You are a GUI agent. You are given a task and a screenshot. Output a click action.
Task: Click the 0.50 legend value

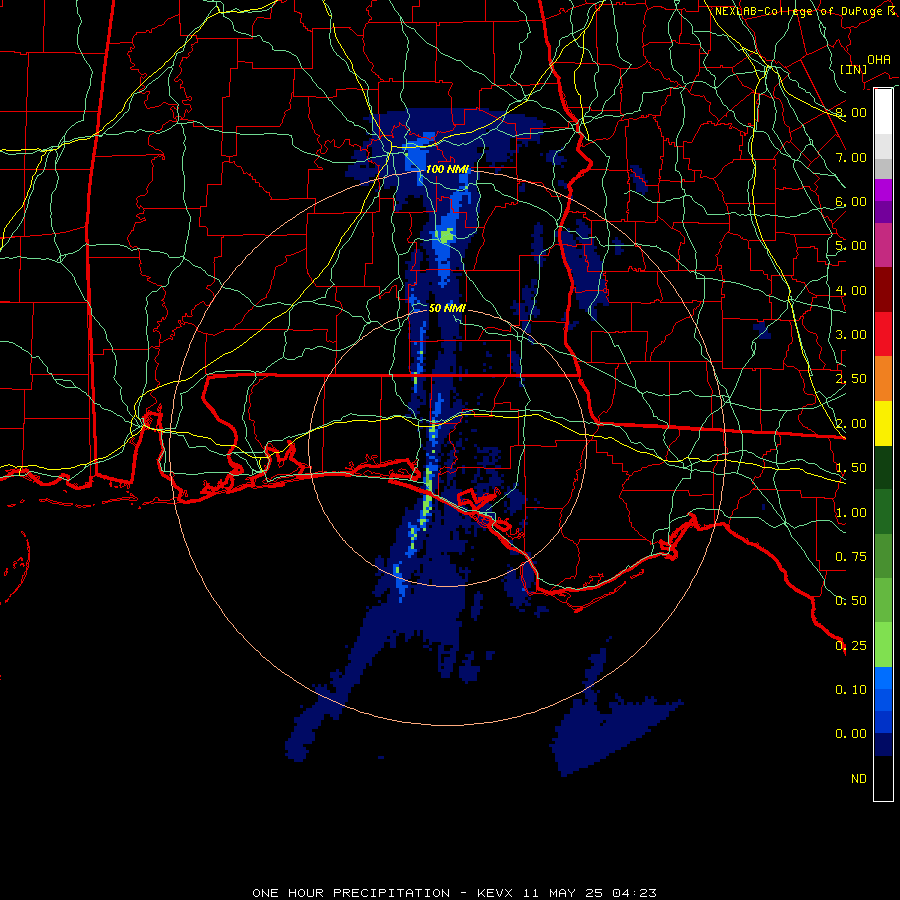coord(851,601)
